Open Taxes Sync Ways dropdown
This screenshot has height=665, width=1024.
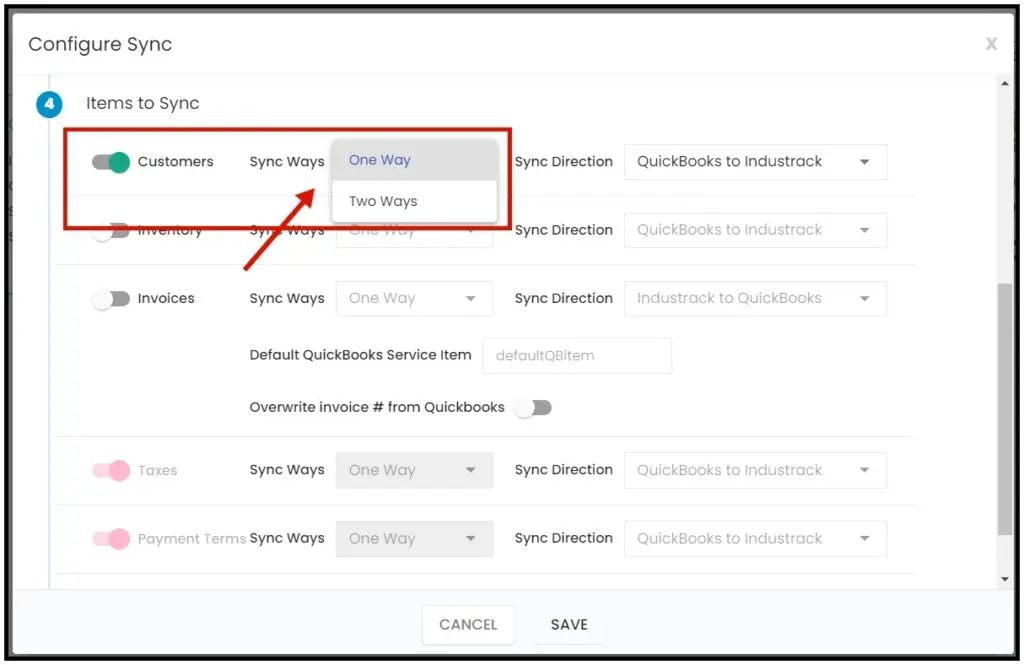[x=414, y=470]
